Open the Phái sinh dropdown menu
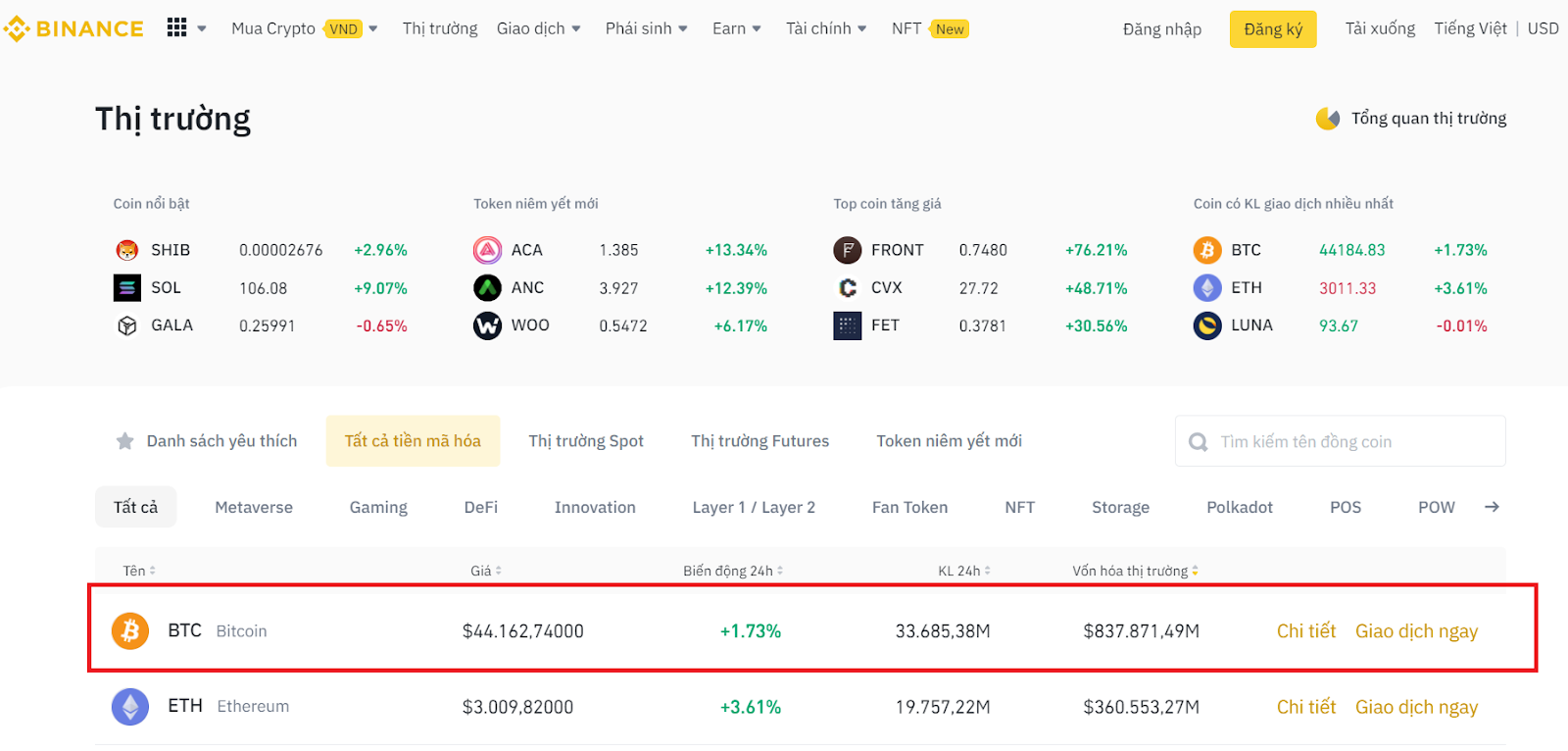 click(x=647, y=28)
